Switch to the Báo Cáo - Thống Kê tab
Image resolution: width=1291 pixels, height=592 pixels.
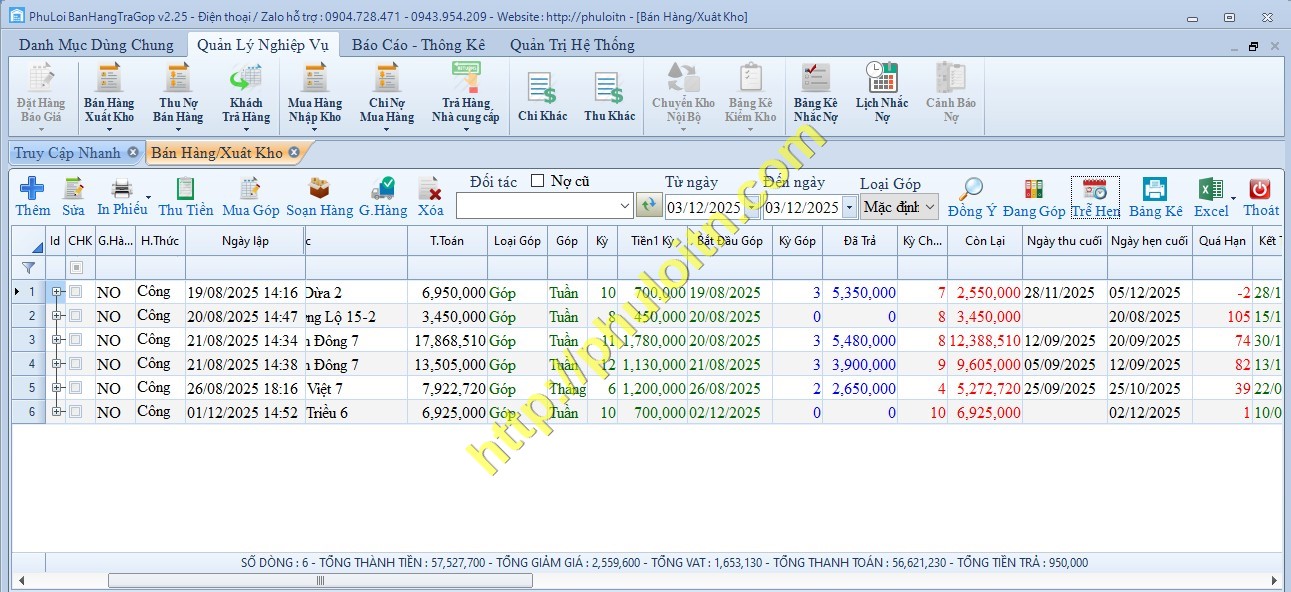[x=418, y=45]
